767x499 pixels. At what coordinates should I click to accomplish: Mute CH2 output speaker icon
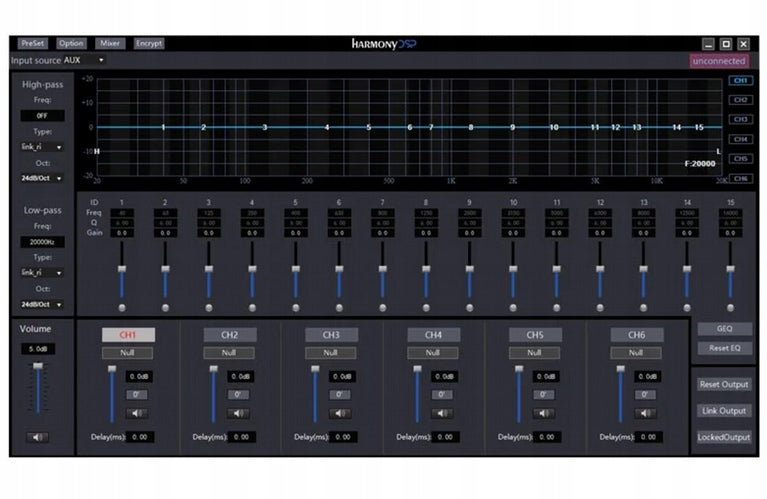pyautogui.click(x=239, y=413)
